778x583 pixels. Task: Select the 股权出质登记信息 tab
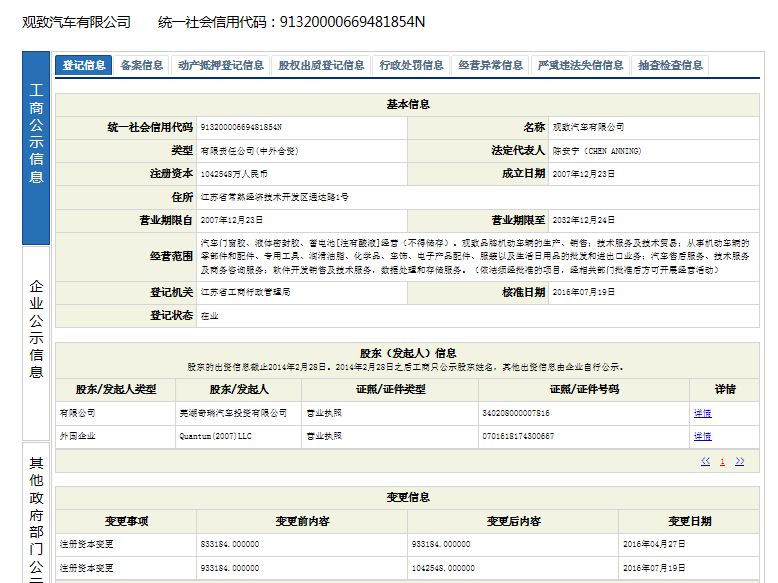(x=321, y=65)
